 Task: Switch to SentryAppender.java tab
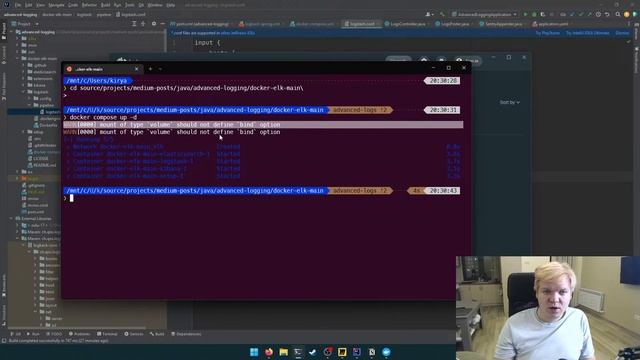coord(503,24)
